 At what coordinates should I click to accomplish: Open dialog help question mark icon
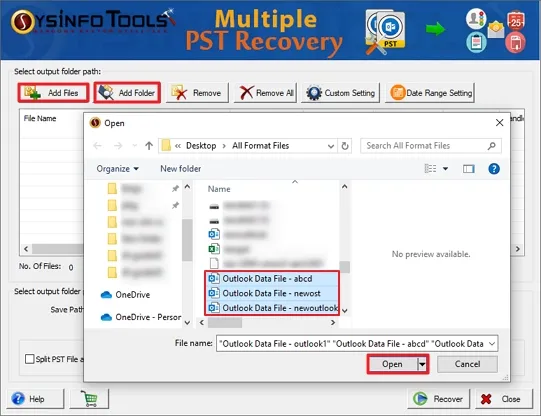494,169
